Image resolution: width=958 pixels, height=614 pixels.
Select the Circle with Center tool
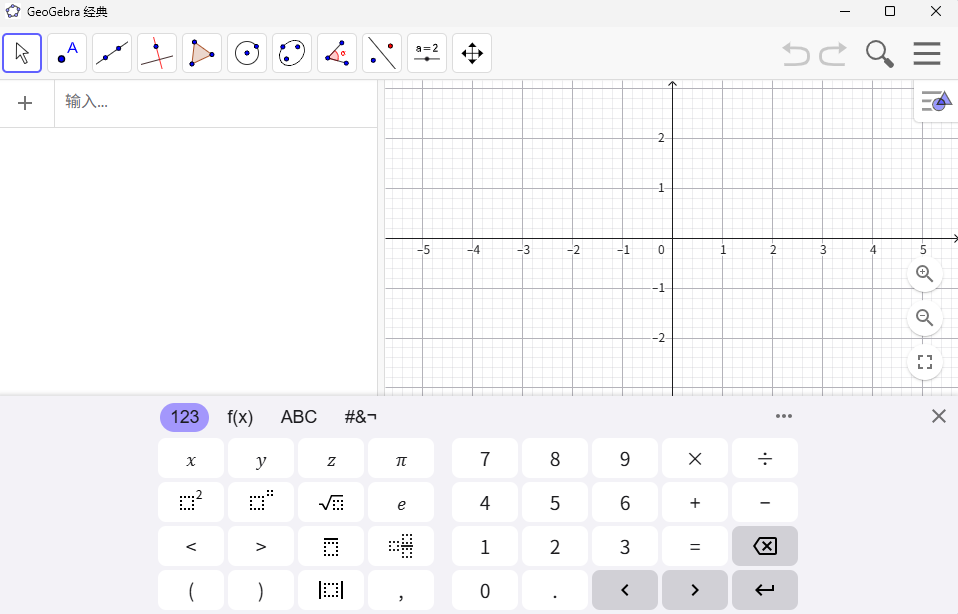click(x=247, y=52)
